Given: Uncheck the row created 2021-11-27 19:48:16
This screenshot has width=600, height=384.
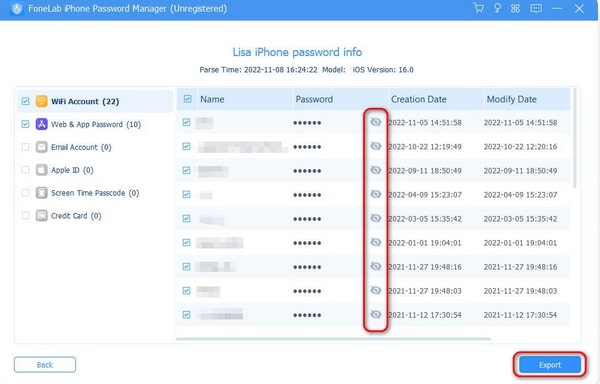Looking at the screenshot, I should (x=186, y=267).
